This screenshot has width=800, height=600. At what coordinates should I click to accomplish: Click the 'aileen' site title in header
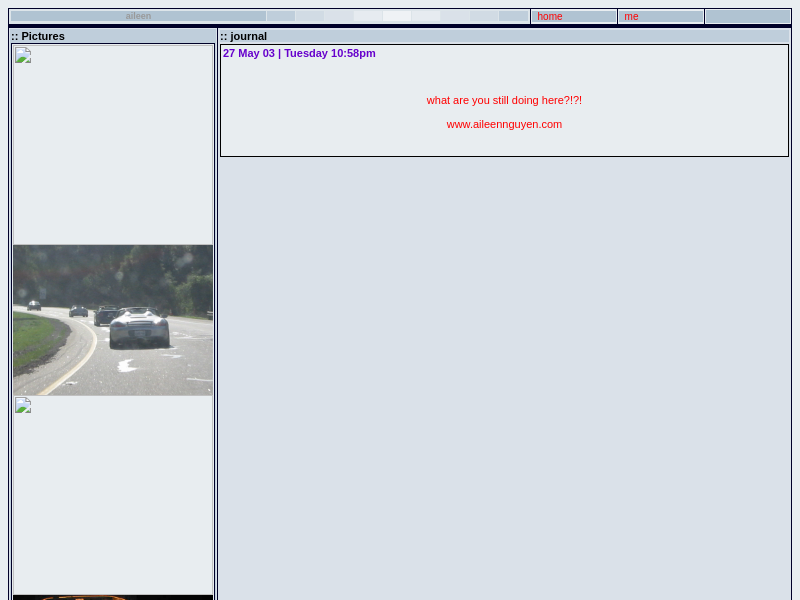(x=138, y=16)
